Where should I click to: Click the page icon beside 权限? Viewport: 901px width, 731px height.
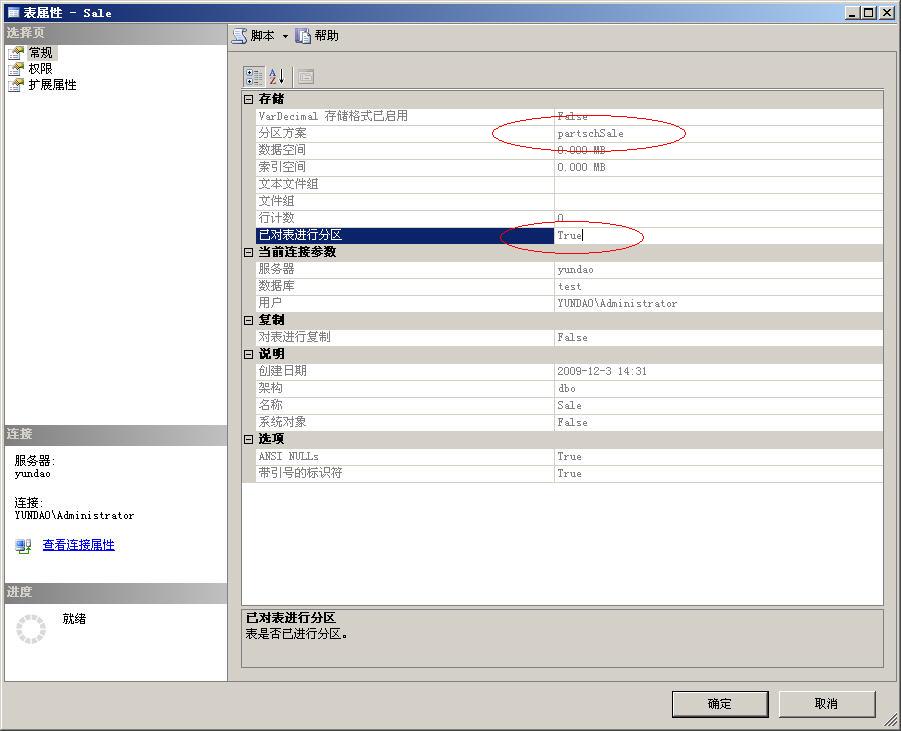pos(14,69)
